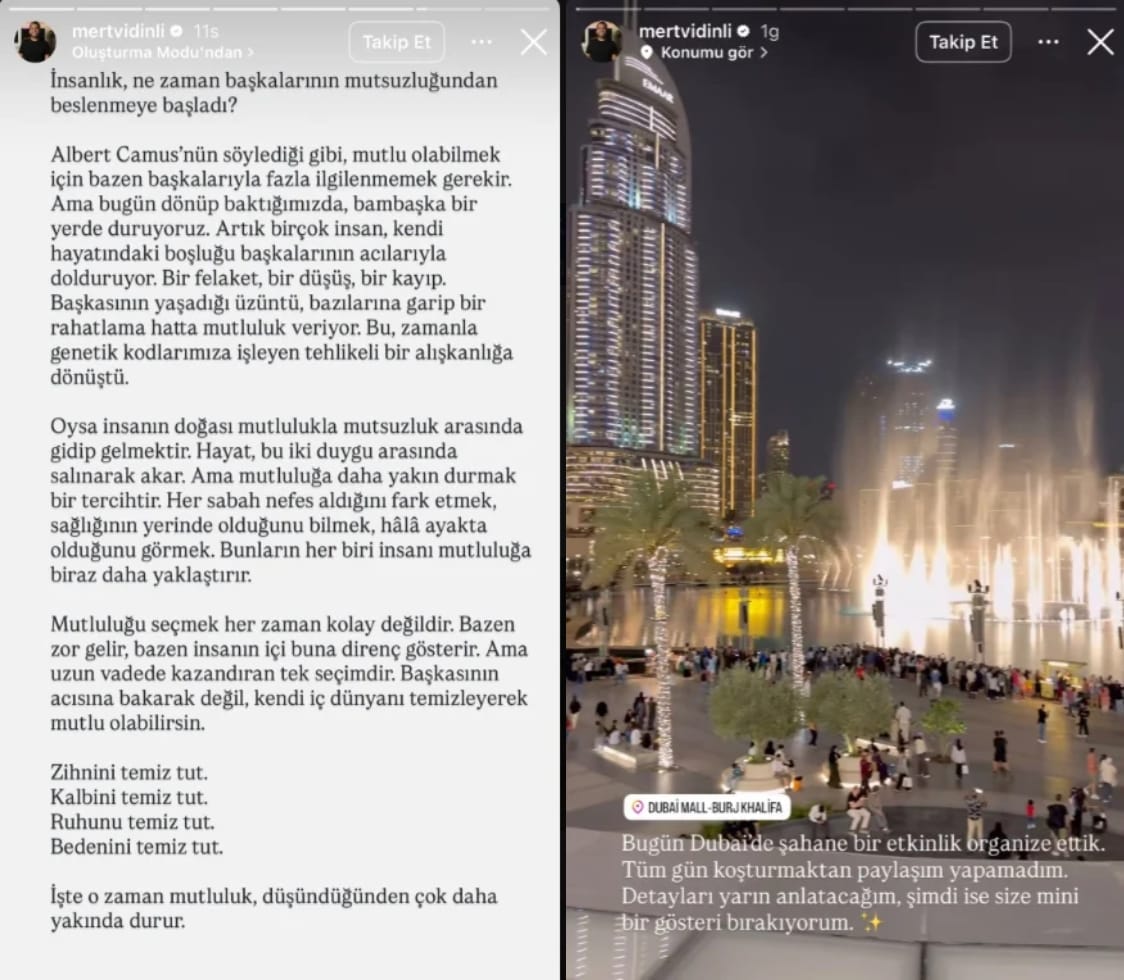
Task: Open three-dot more options on the left story
Action: click(x=481, y=42)
